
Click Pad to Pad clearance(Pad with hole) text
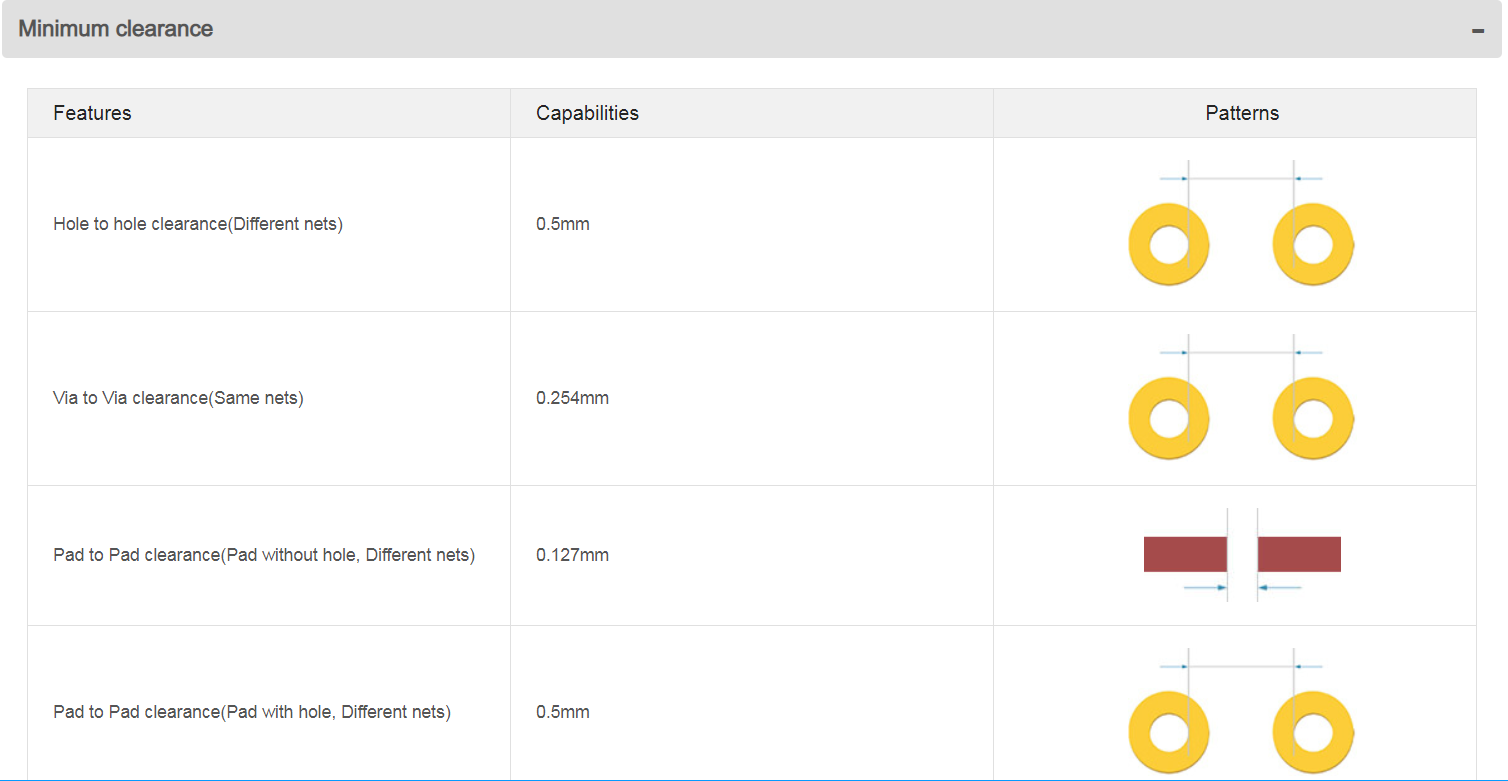(252, 712)
